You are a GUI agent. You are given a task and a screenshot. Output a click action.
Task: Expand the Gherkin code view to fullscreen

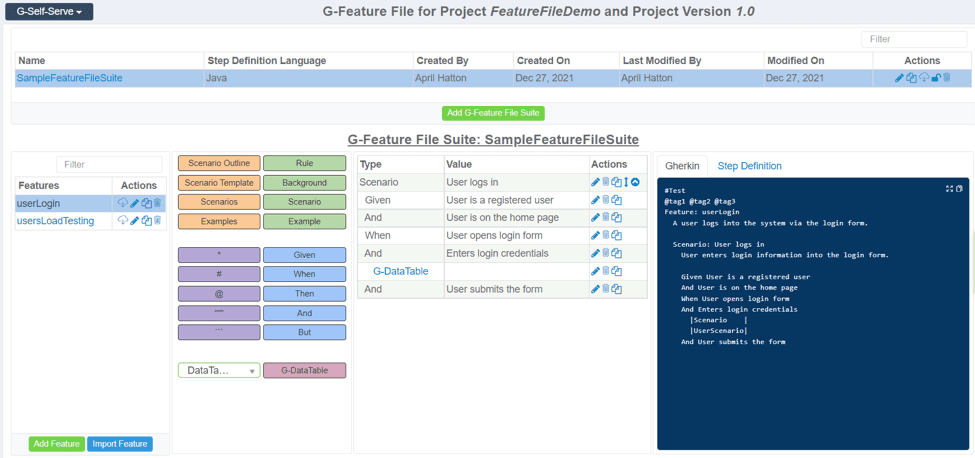pos(949,188)
